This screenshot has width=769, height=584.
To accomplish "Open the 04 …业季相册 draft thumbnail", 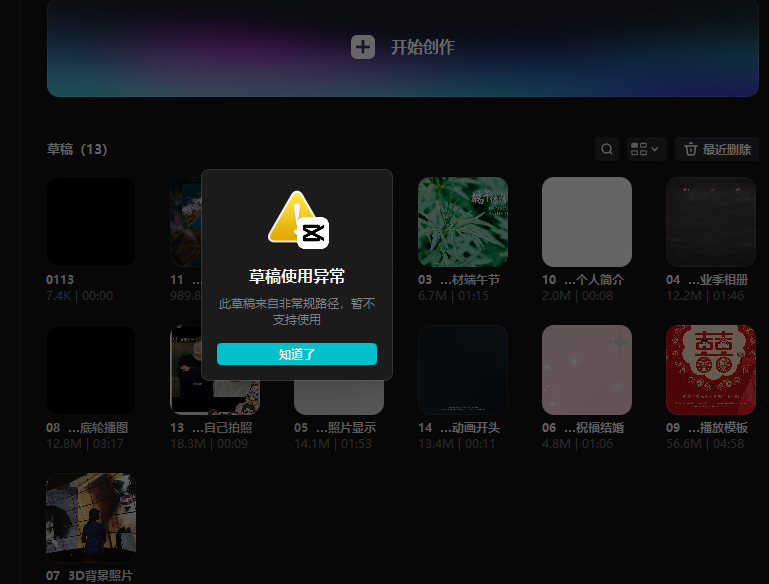I will click(711, 222).
